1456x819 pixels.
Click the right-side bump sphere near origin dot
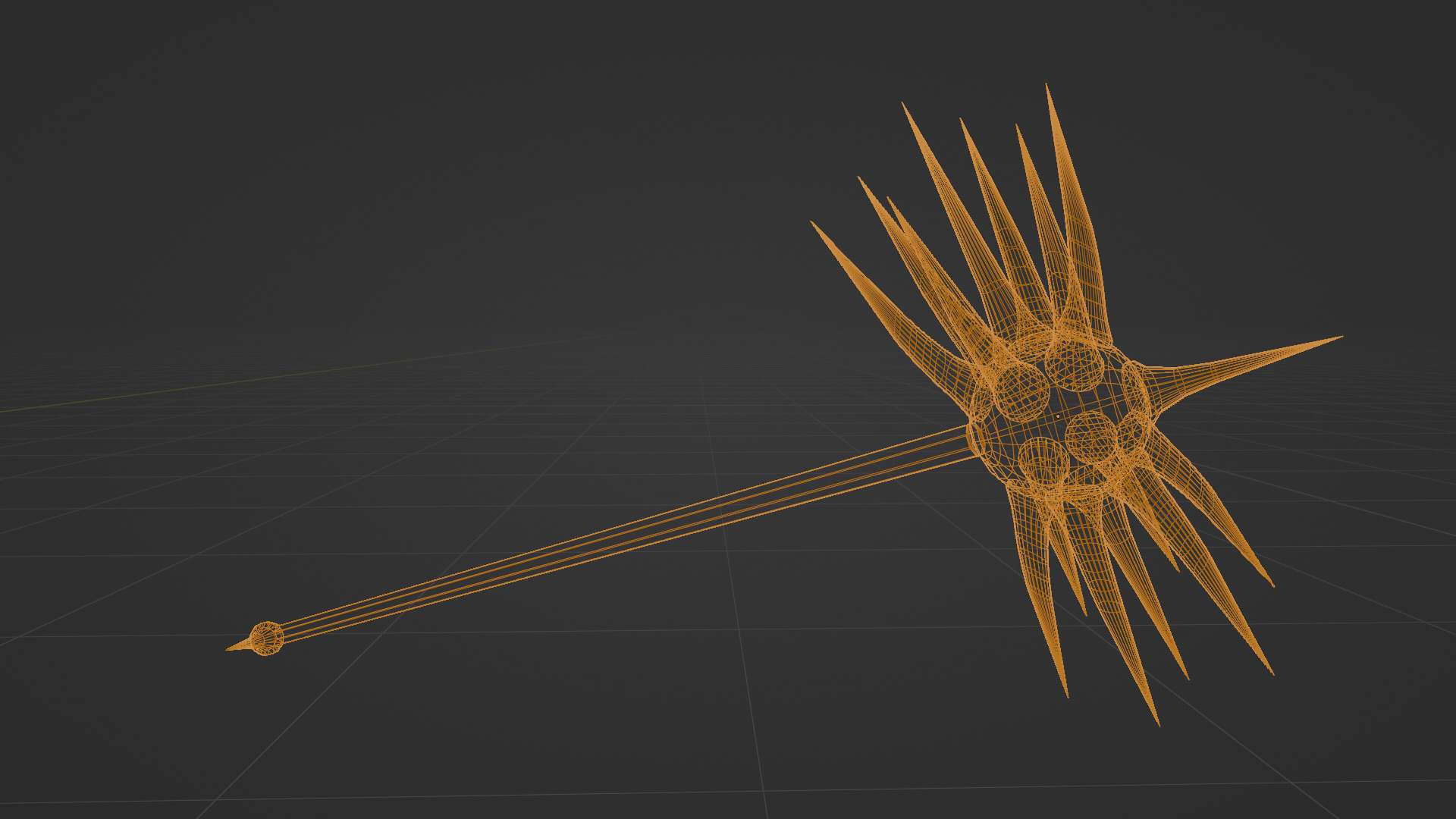point(1090,438)
